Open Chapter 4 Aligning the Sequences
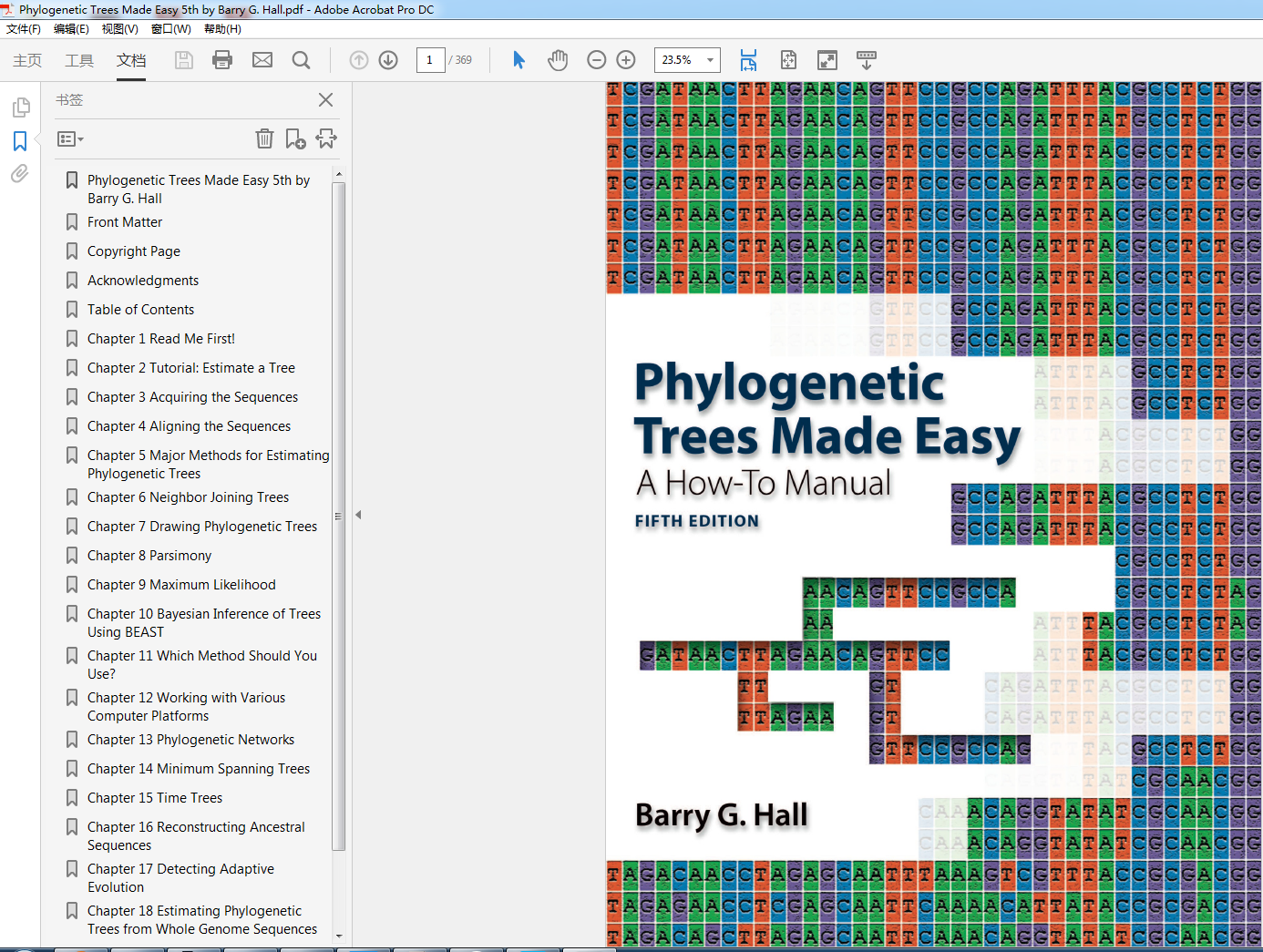This screenshot has width=1263, height=952. (x=190, y=426)
